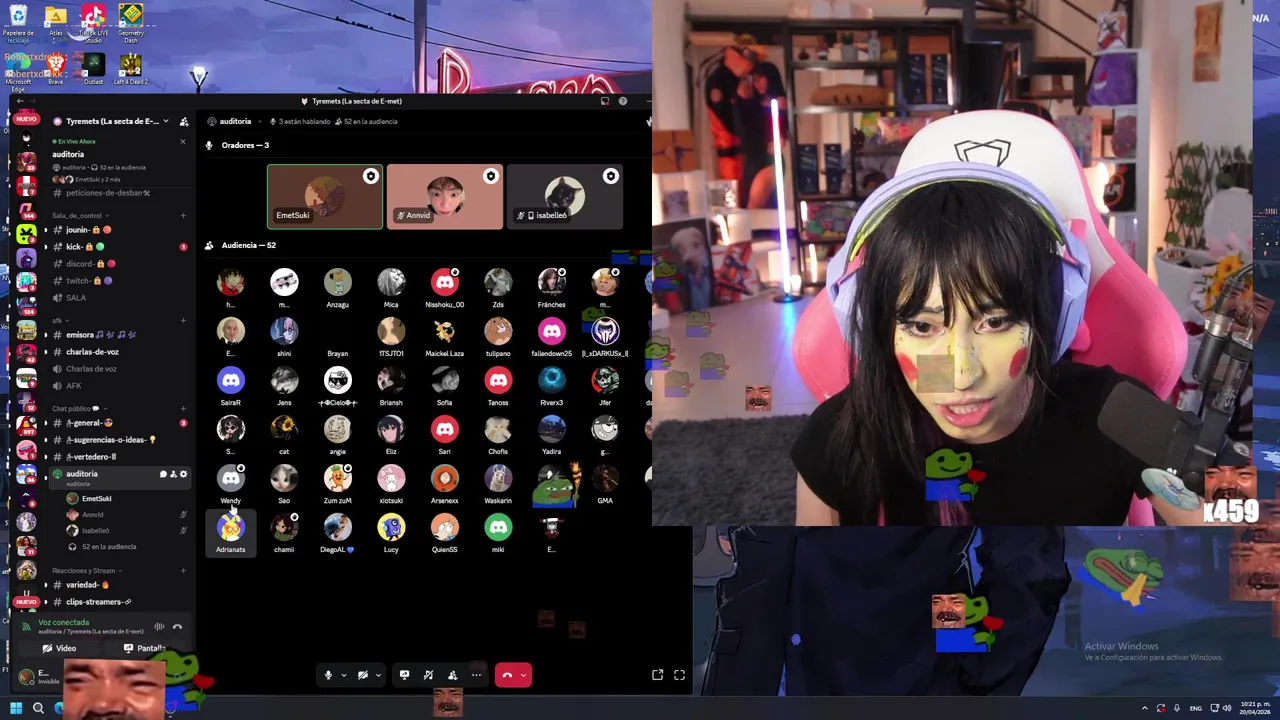The height and width of the screenshot is (720, 1280).
Task: Close the En Vivo Ahora banner
Action: pos(182,141)
